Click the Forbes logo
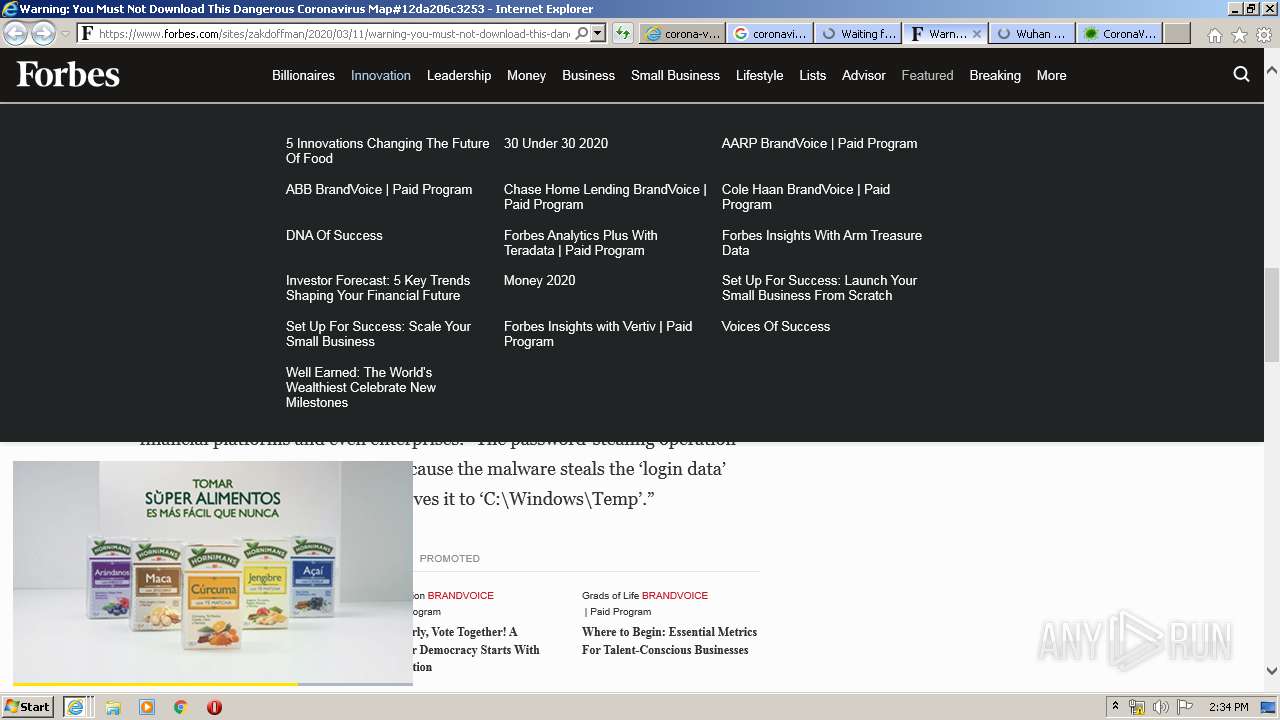This screenshot has width=1280, height=720. 68,75
